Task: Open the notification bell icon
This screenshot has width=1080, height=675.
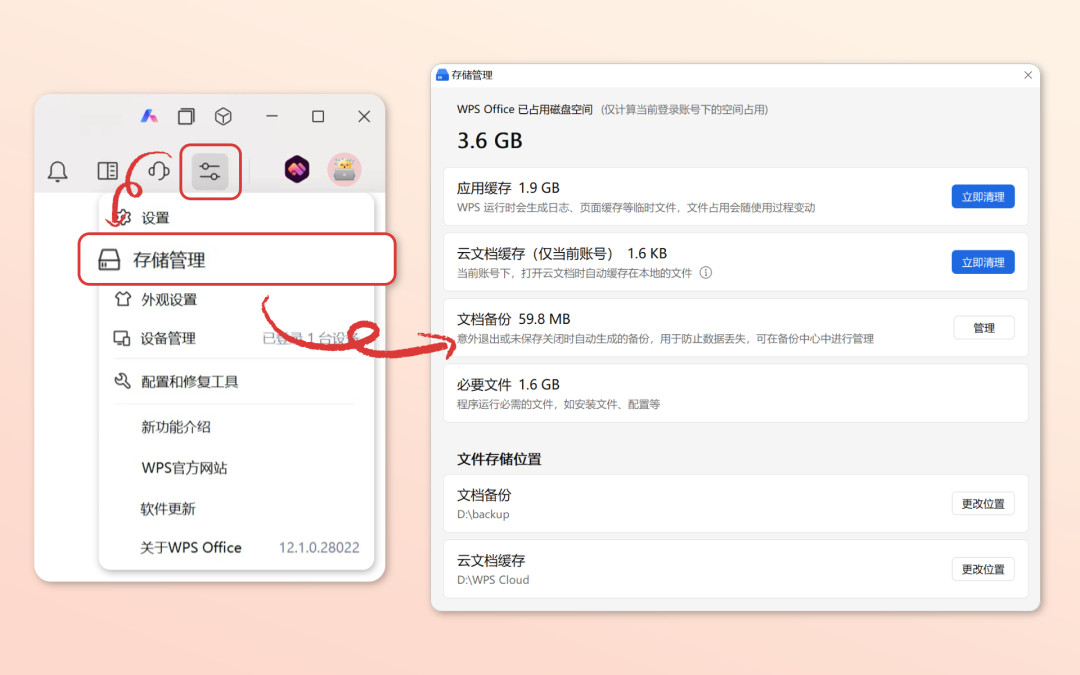Action: (x=58, y=171)
